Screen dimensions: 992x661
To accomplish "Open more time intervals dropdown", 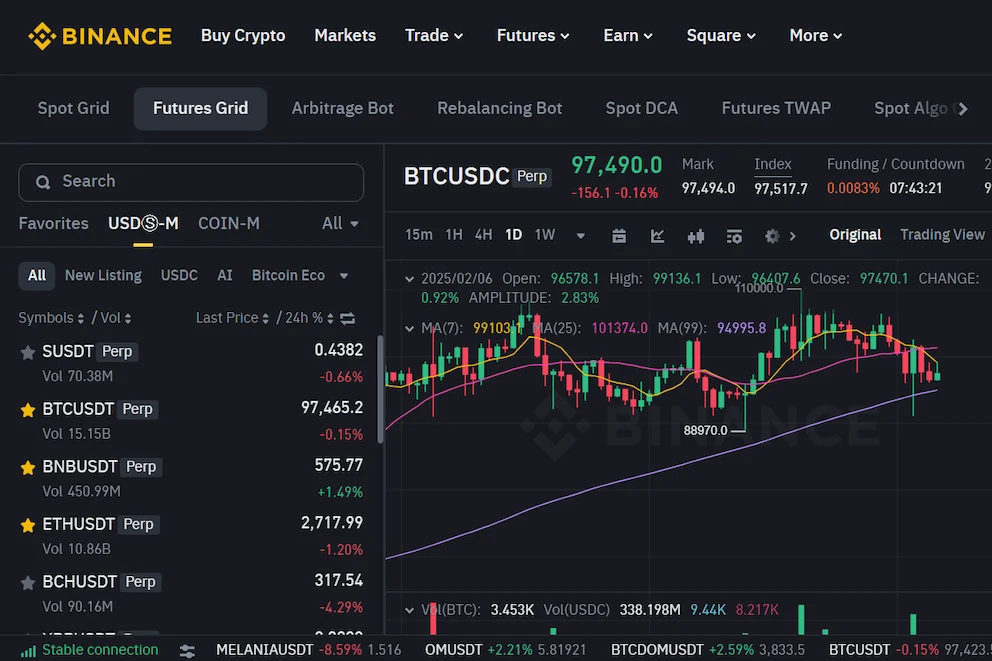I will (581, 236).
